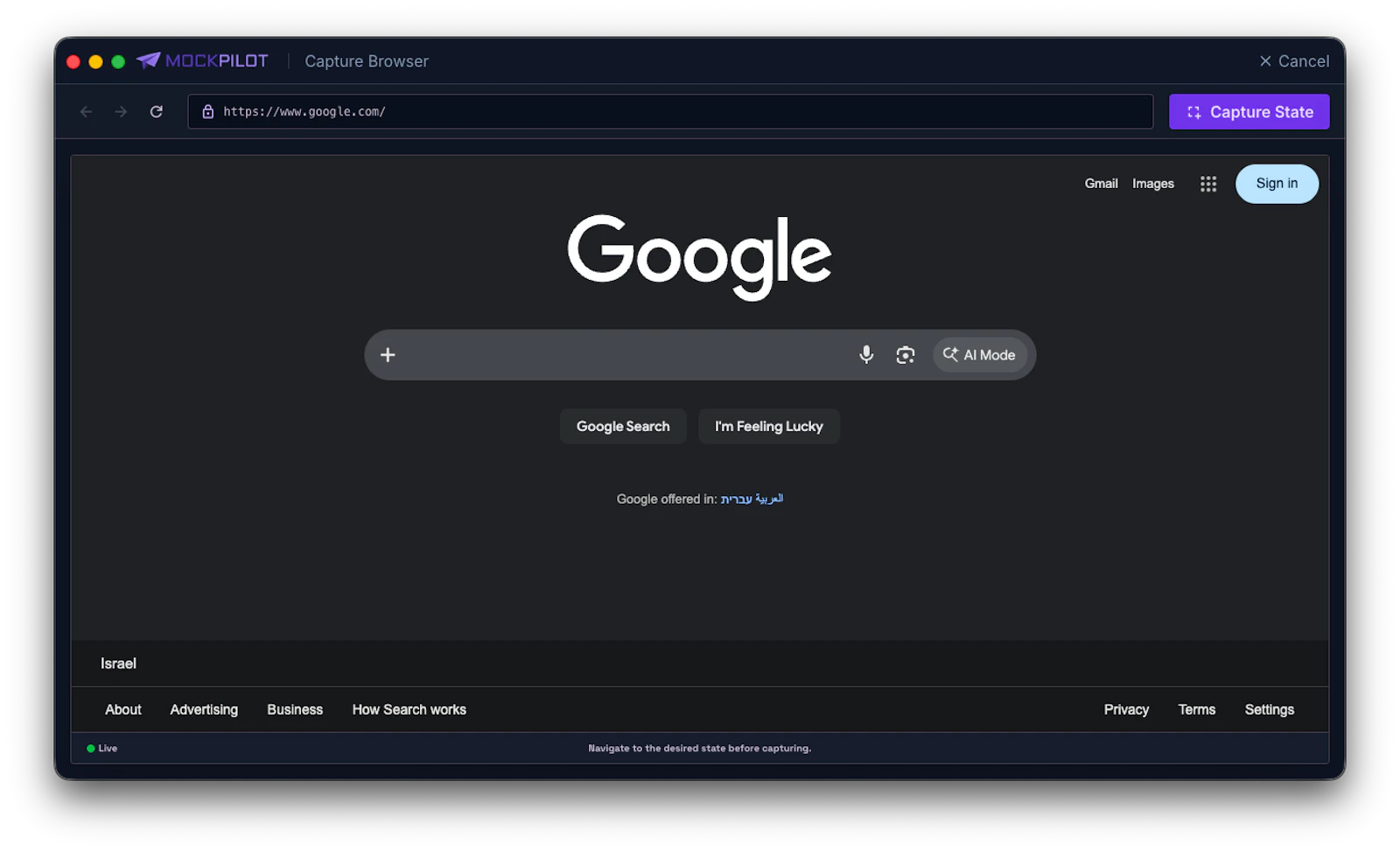Open the Terms footer link
Viewport: 1400px width, 852px height.
[1197, 709]
